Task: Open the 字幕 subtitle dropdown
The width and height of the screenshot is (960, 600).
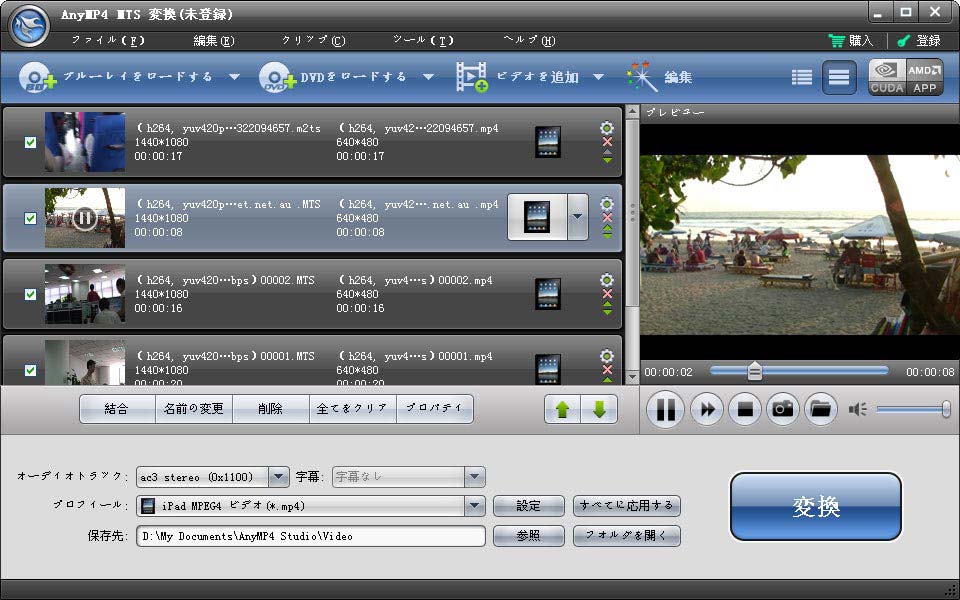Action: [x=474, y=476]
